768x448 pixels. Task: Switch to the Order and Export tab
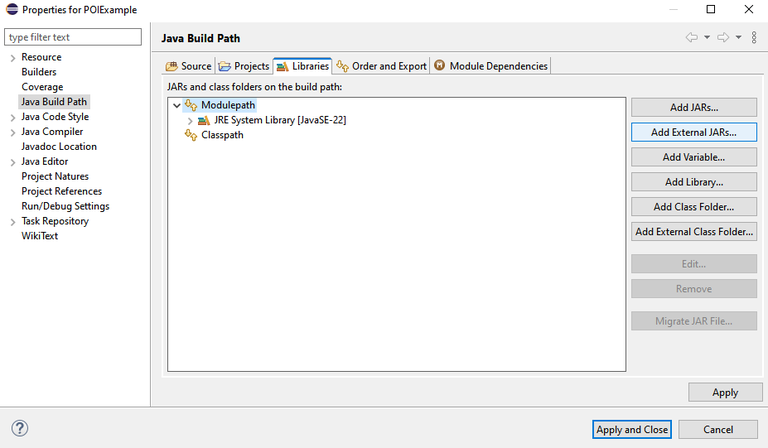[x=382, y=66]
